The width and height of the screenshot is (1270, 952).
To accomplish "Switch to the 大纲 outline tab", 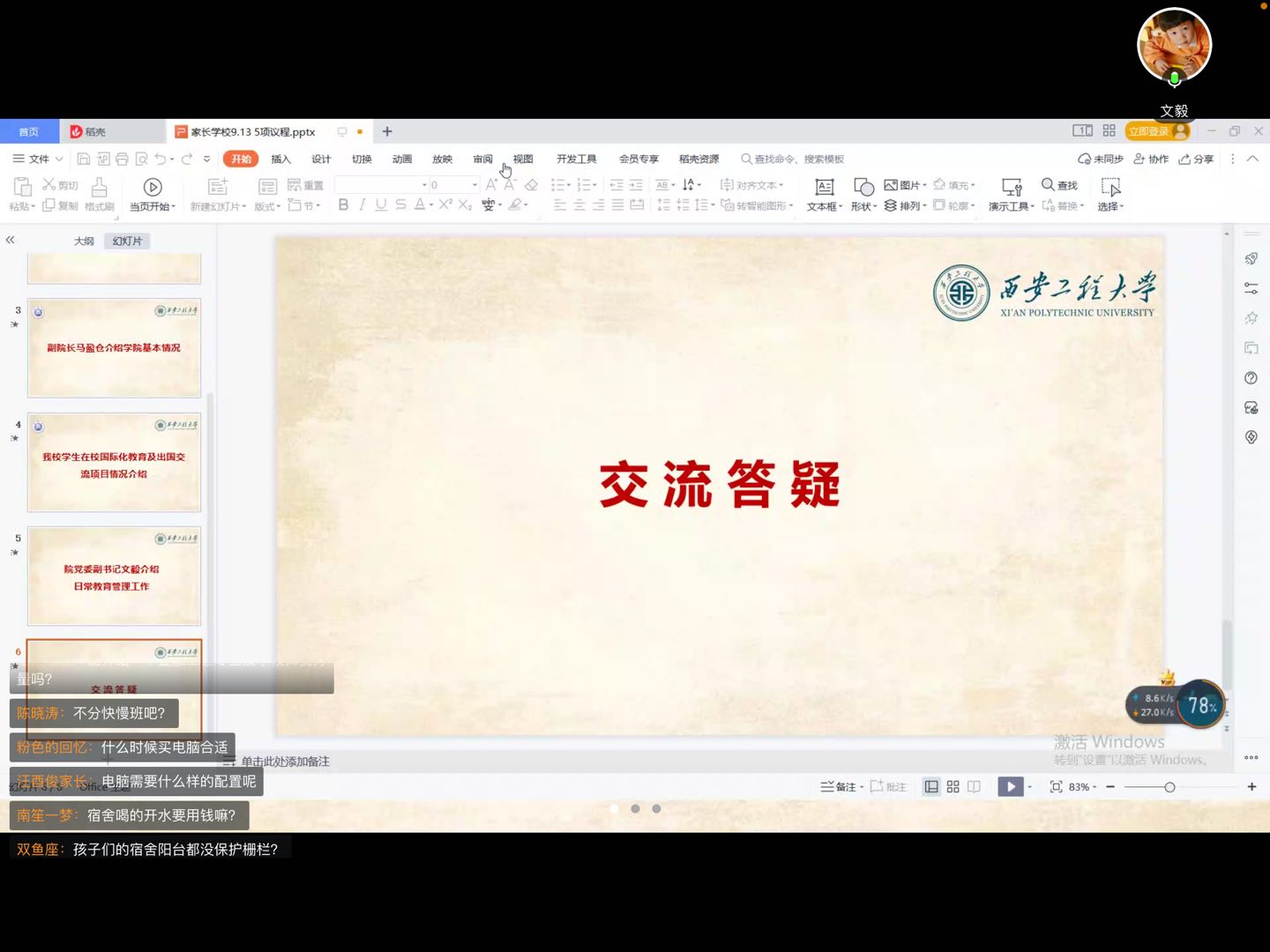I will [84, 241].
